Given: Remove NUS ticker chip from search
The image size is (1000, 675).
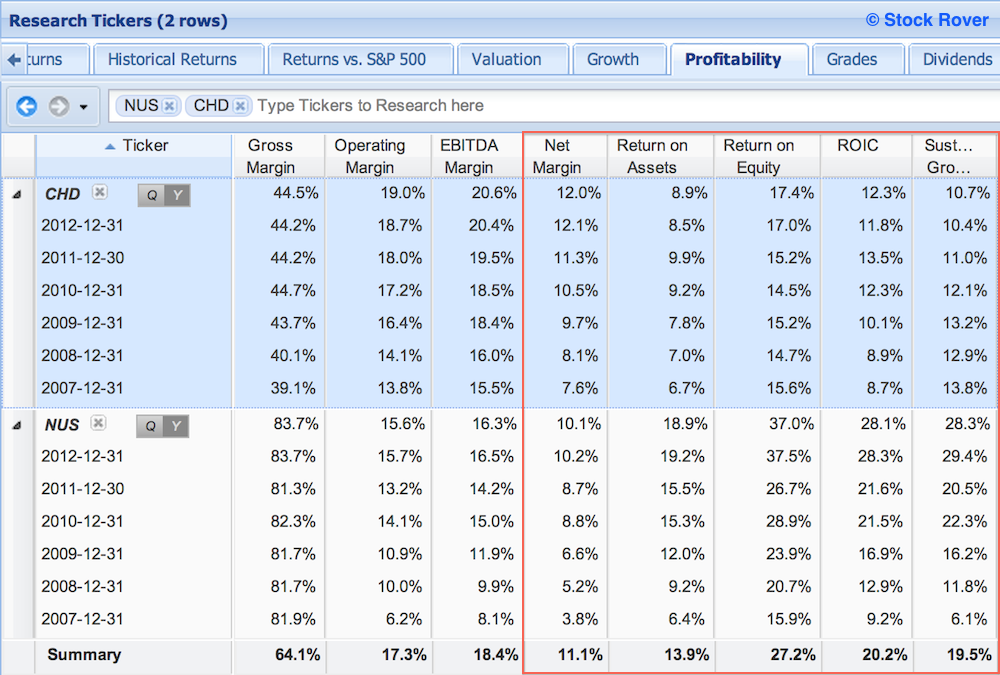Looking at the screenshot, I should (169, 106).
